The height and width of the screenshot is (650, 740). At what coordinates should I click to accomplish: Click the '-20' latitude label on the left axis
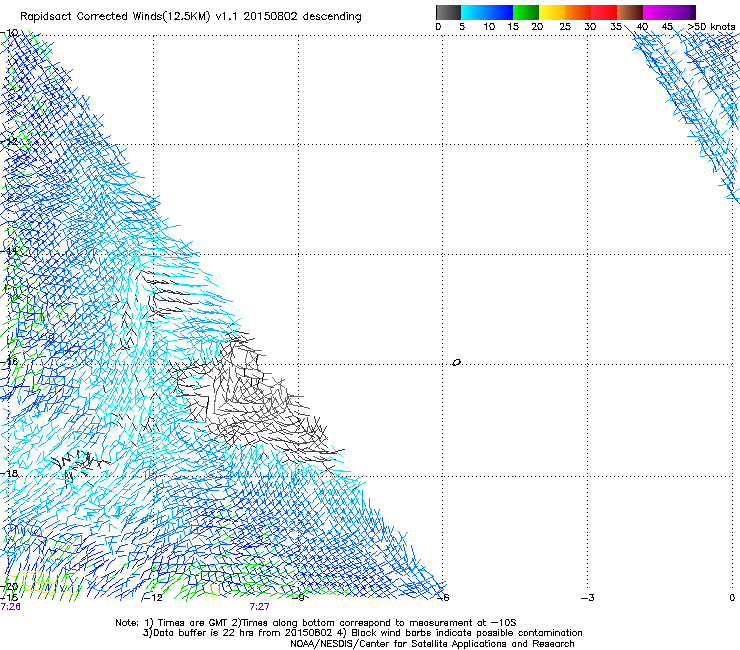(x=10, y=587)
